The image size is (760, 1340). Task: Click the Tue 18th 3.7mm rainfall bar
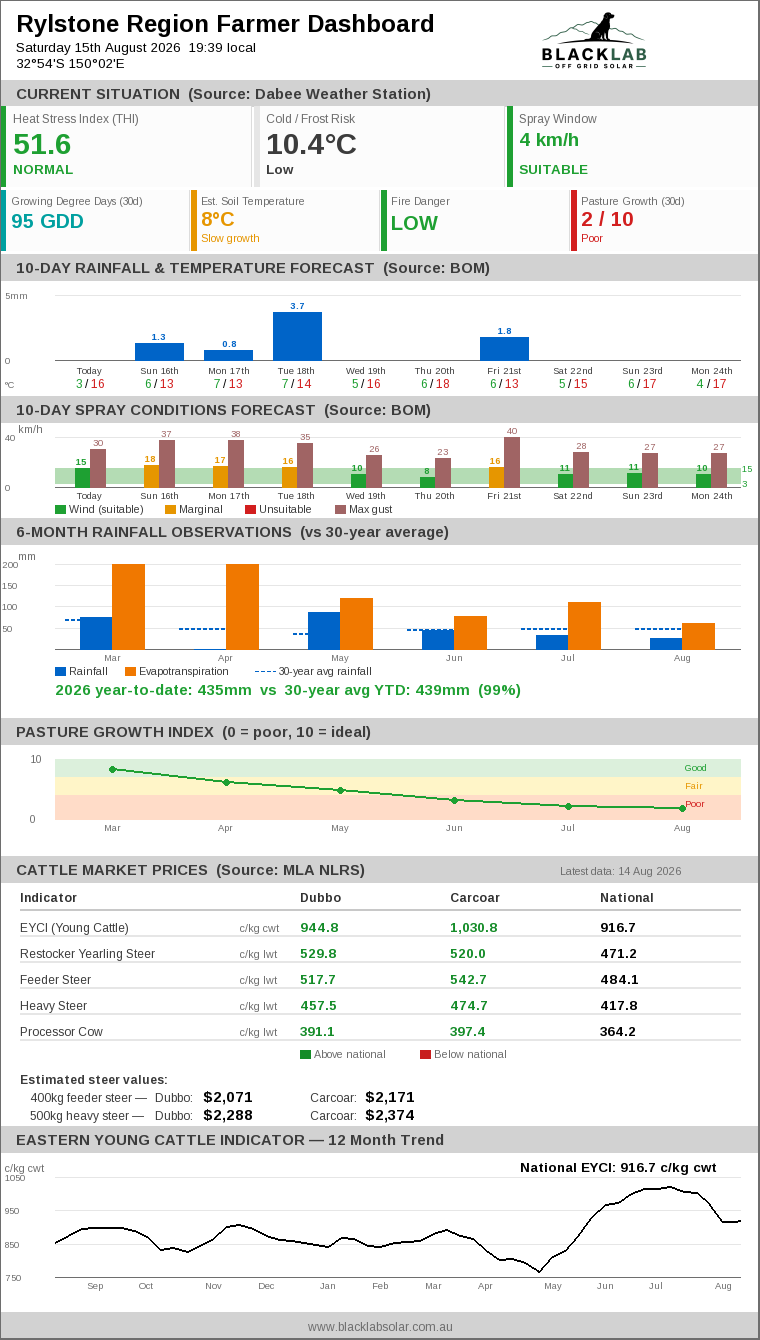[x=297, y=336]
